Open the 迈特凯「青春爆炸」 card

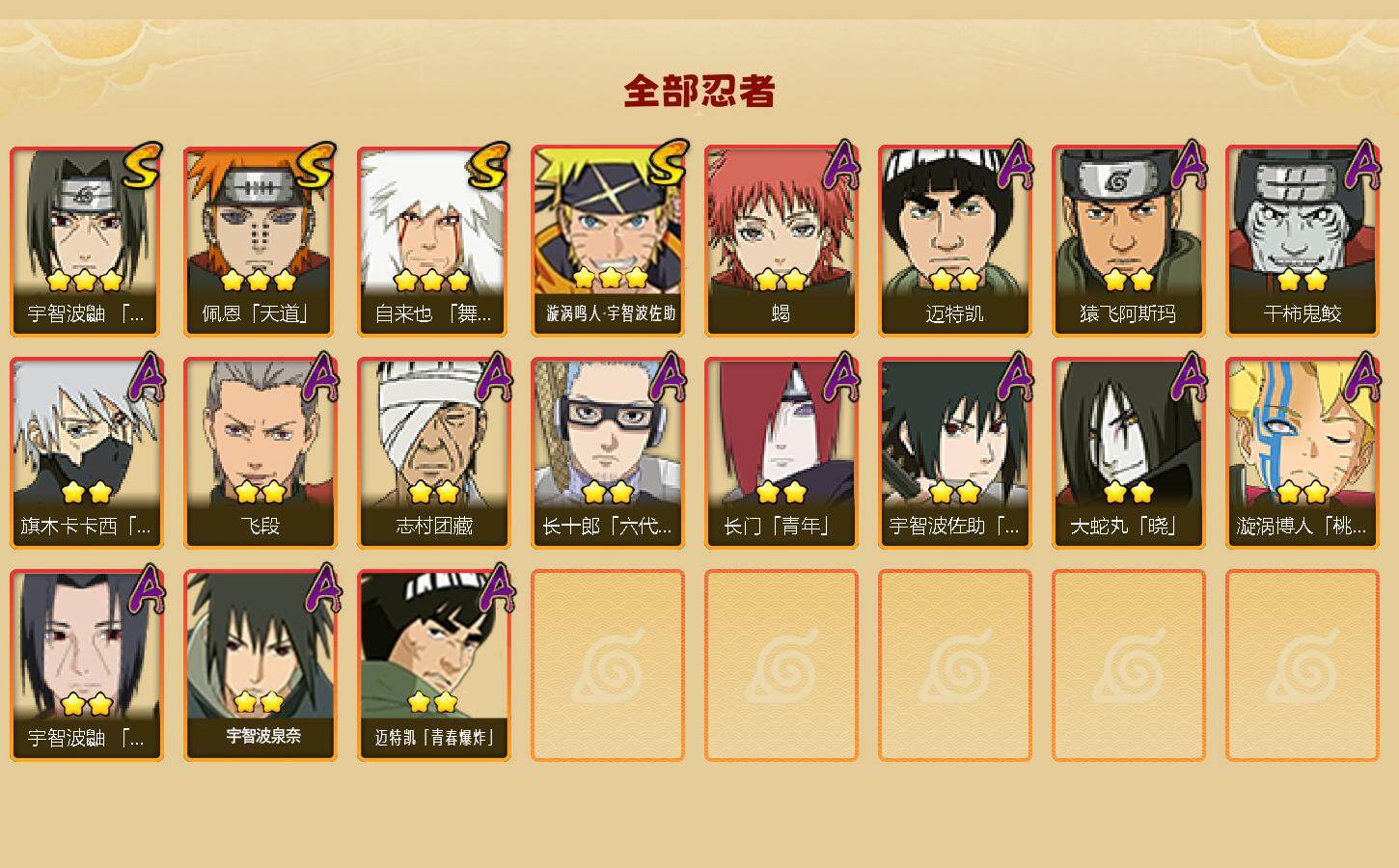click(433, 665)
